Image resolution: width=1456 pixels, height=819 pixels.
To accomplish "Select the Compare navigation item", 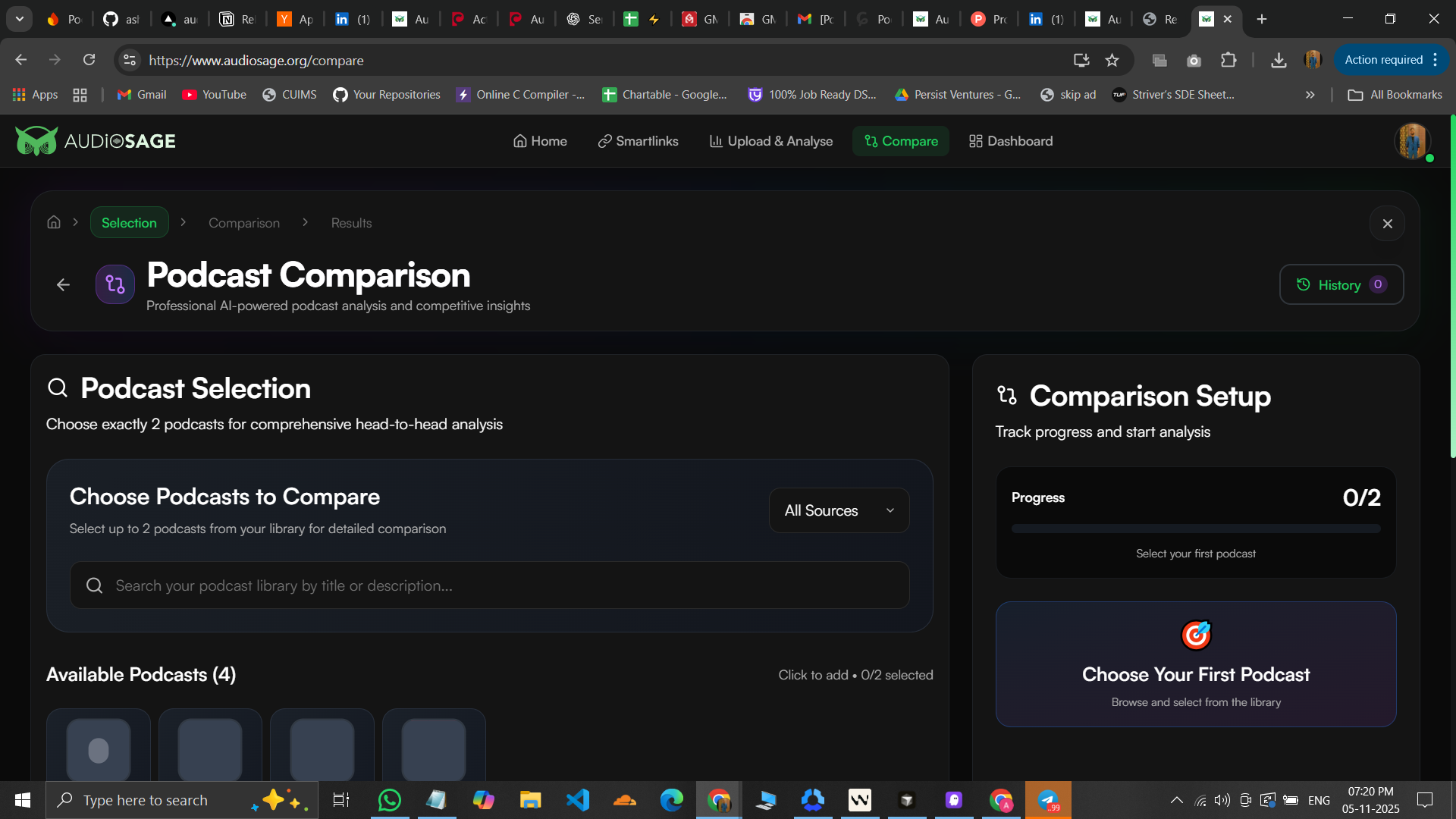I will (x=901, y=141).
